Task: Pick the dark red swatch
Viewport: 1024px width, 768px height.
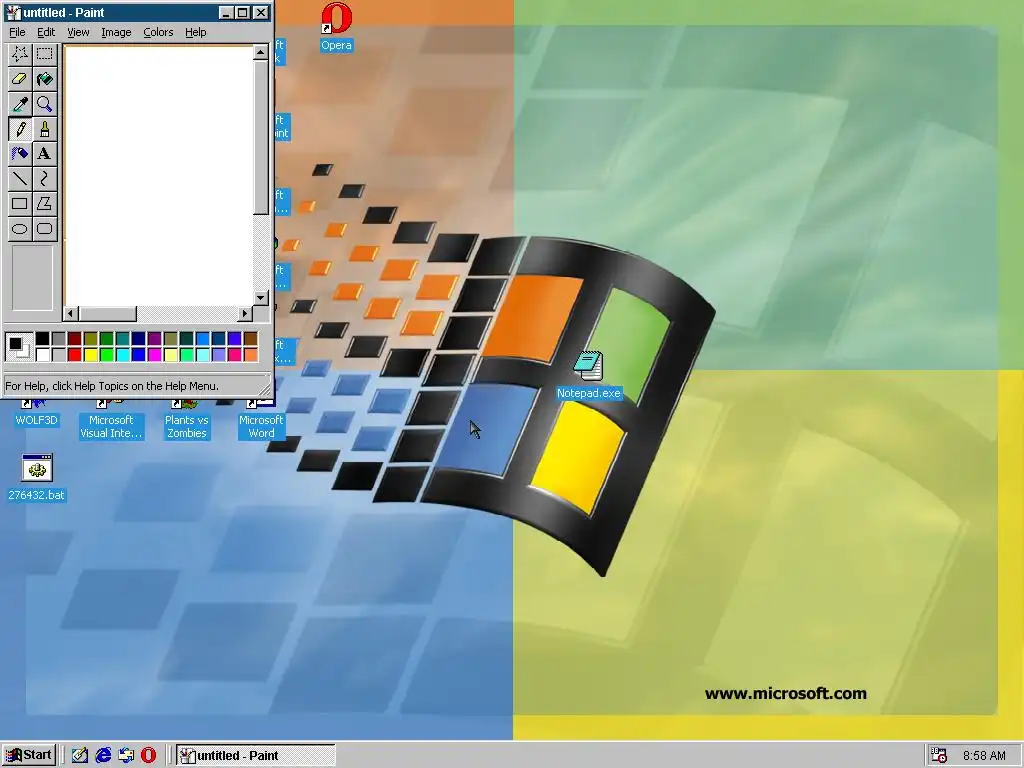Action: (x=74, y=338)
